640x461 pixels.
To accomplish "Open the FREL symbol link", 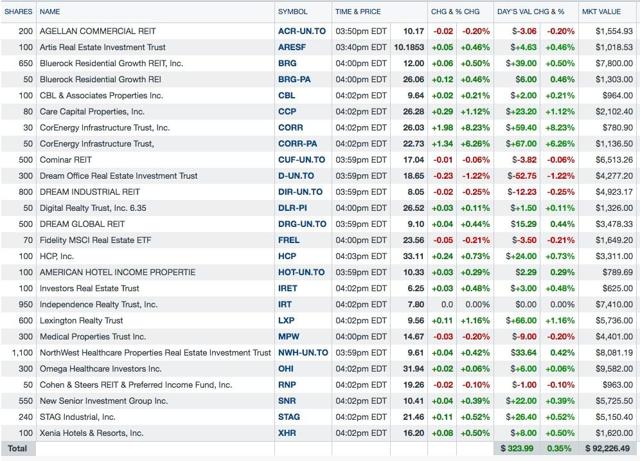I will point(289,240).
